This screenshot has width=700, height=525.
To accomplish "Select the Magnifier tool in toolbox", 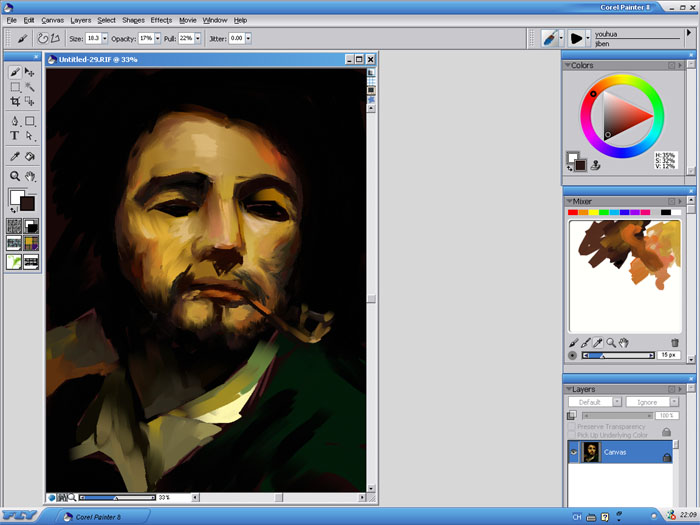I will [x=15, y=176].
